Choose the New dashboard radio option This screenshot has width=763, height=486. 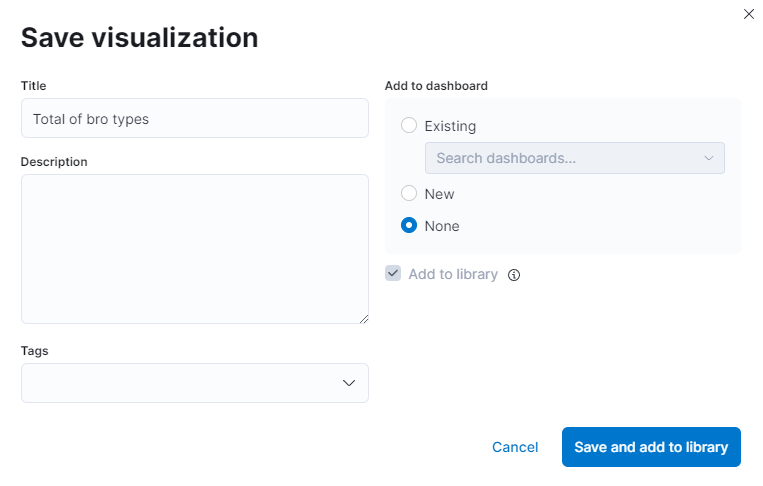tap(409, 194)
